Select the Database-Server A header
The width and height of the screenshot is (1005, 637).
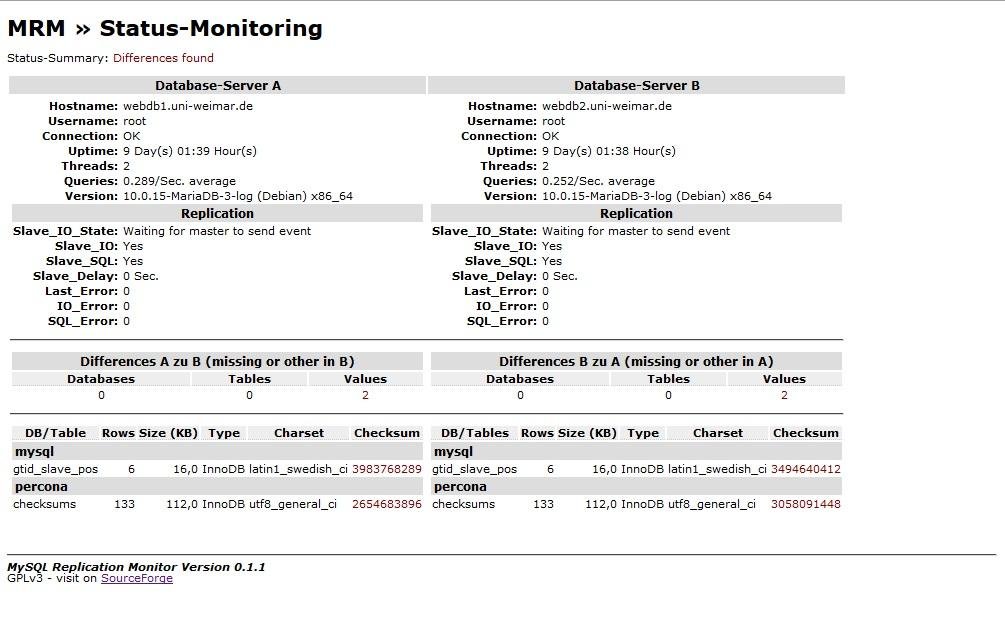coord(217,85)
